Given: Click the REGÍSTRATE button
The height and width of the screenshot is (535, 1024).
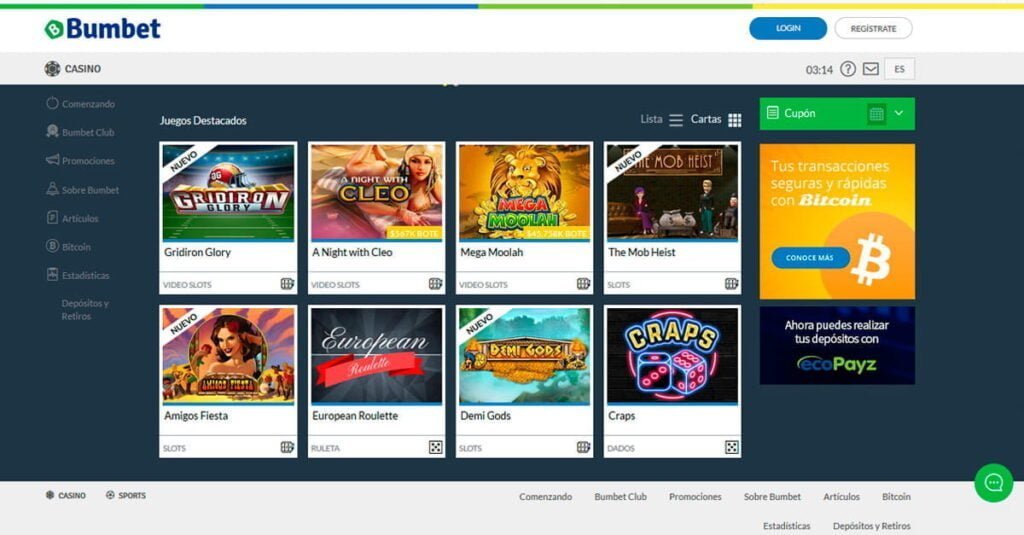Looking at the screenshot, I should click(x=873, y=28).
